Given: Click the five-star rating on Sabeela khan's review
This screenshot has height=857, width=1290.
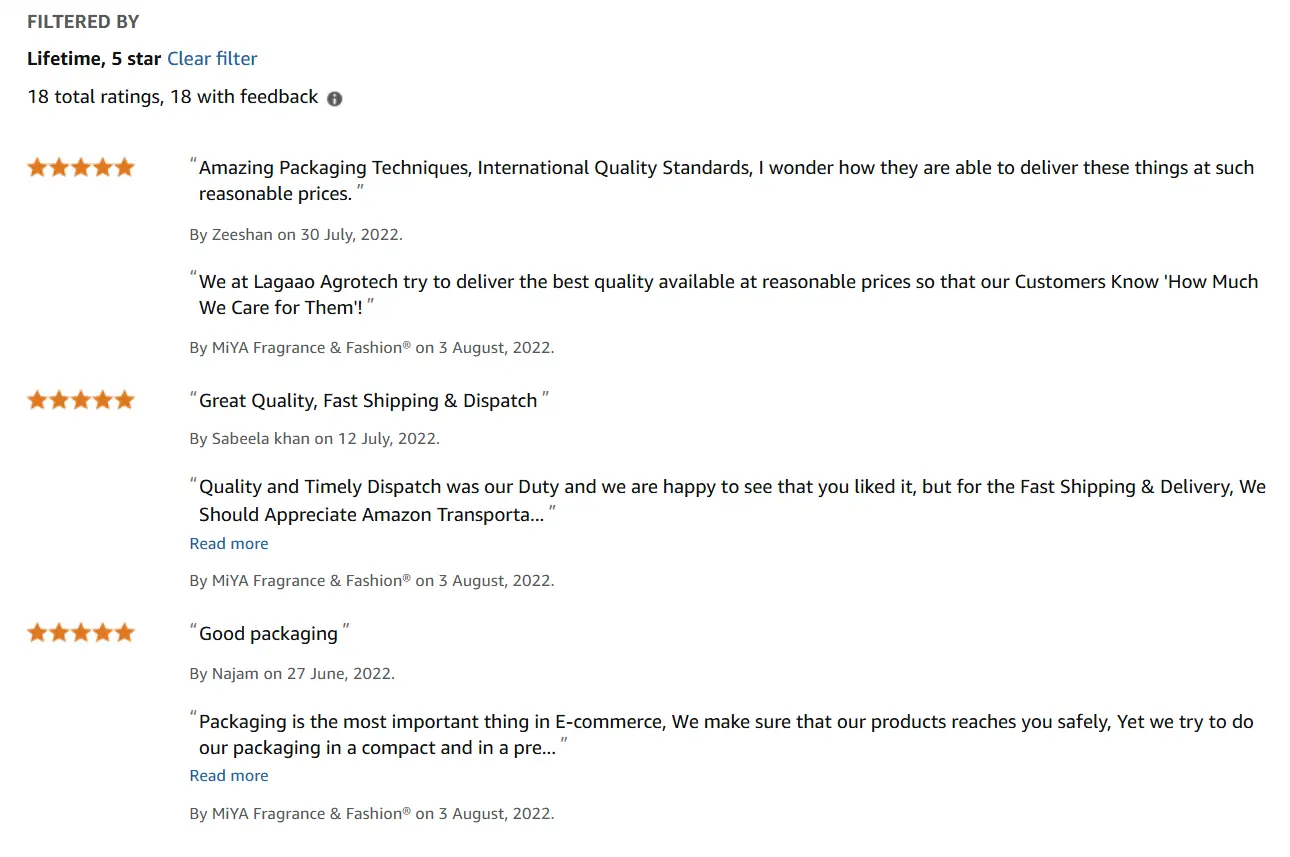Looking at the screenshot, I should 81,400.
